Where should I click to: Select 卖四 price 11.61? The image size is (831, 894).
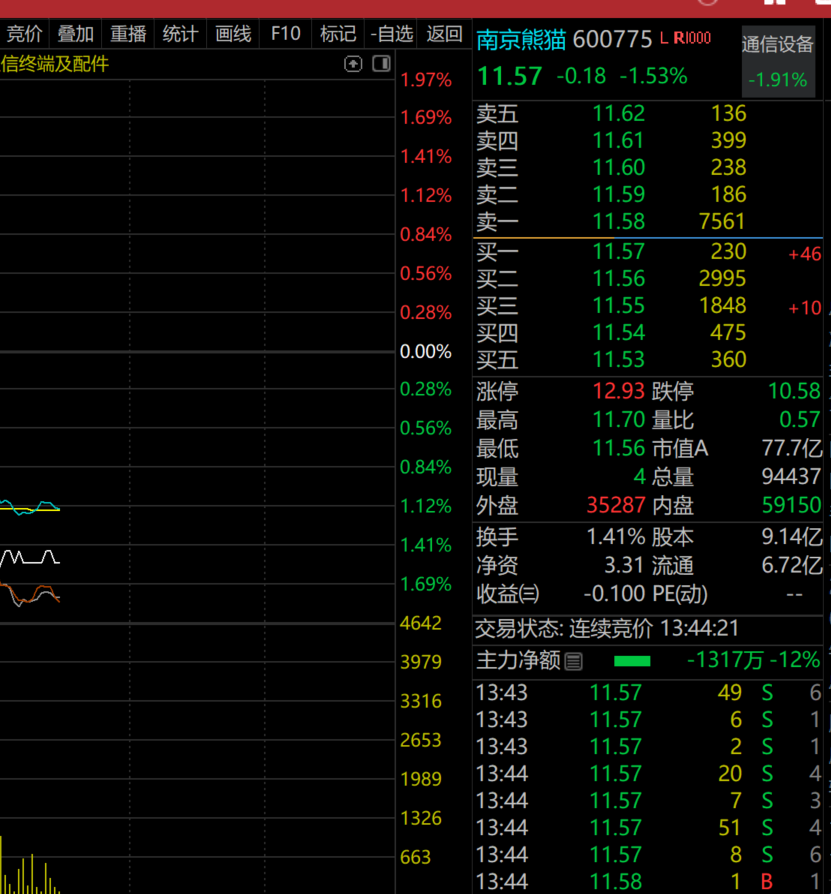coord(618,141)
